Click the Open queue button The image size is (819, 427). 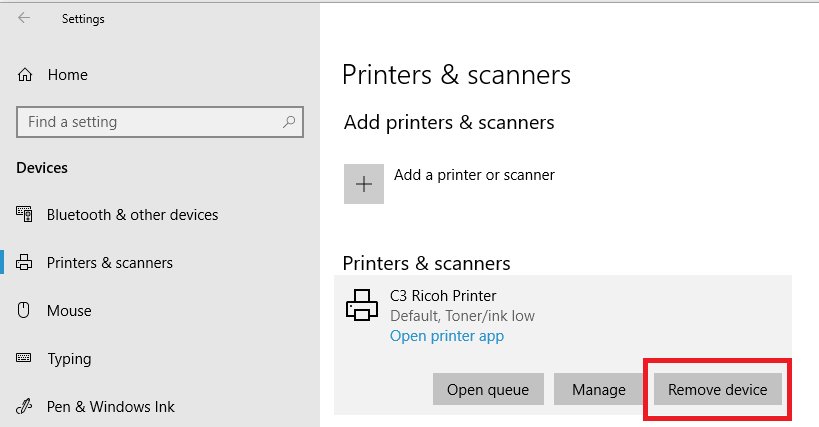point(488,389)
